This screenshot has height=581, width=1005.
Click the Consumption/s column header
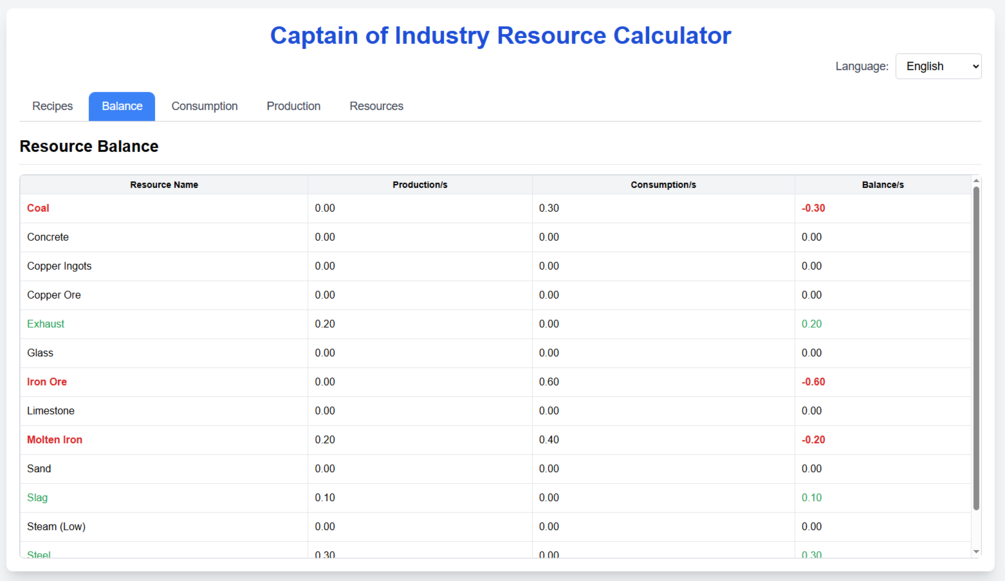(x=663, y=185)
